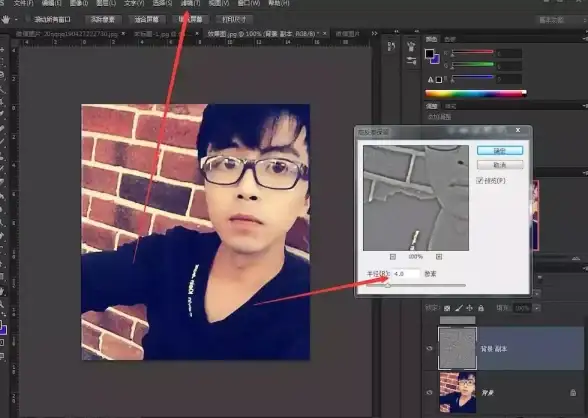Viewport: 588px width, 418px height.
Task: Toggle the 滚动所有窗口 scroll all windows checkbox
Action: pyautogui.click(x=28, y=19)
